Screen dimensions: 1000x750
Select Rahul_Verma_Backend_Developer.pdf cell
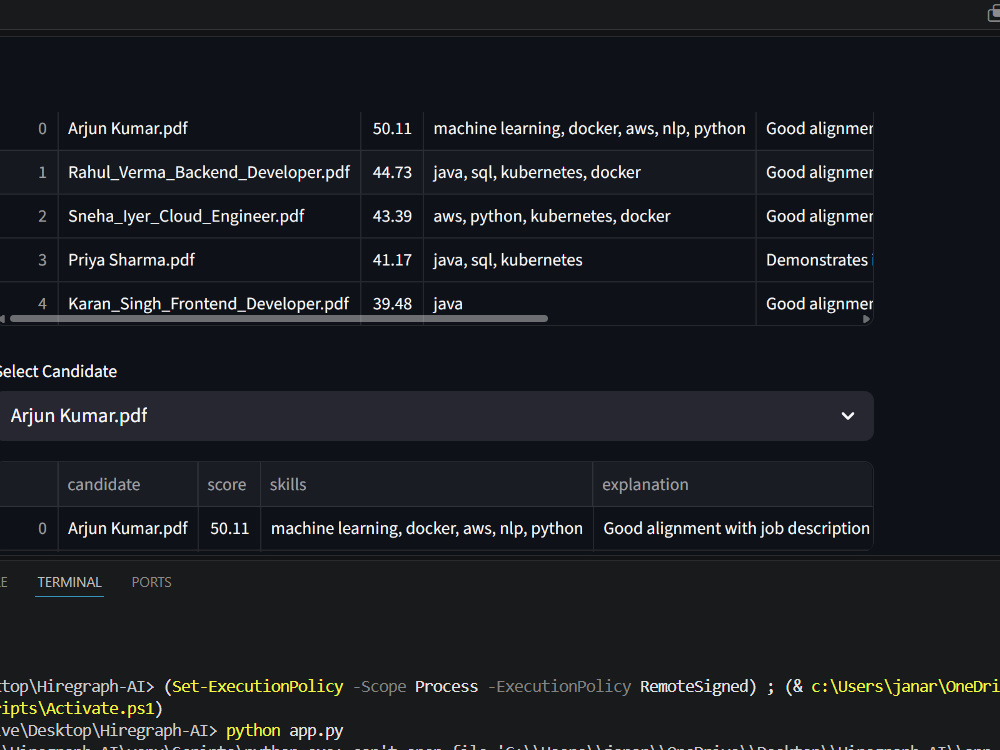coord(209,172)
